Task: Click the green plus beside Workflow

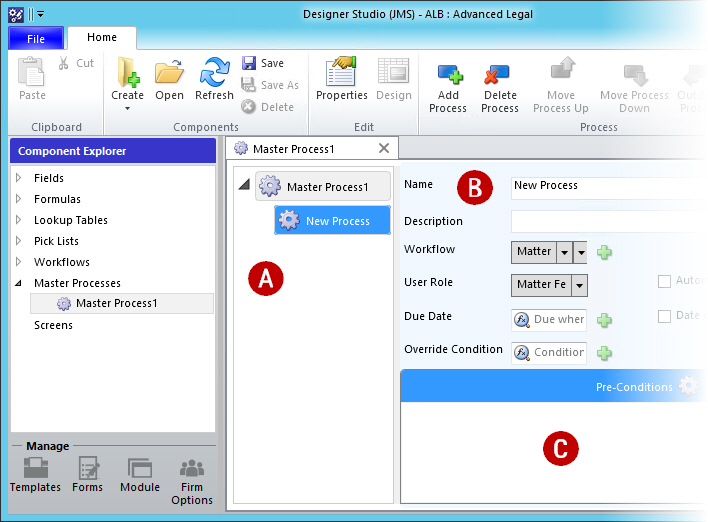Action: [x=604, y=252]
